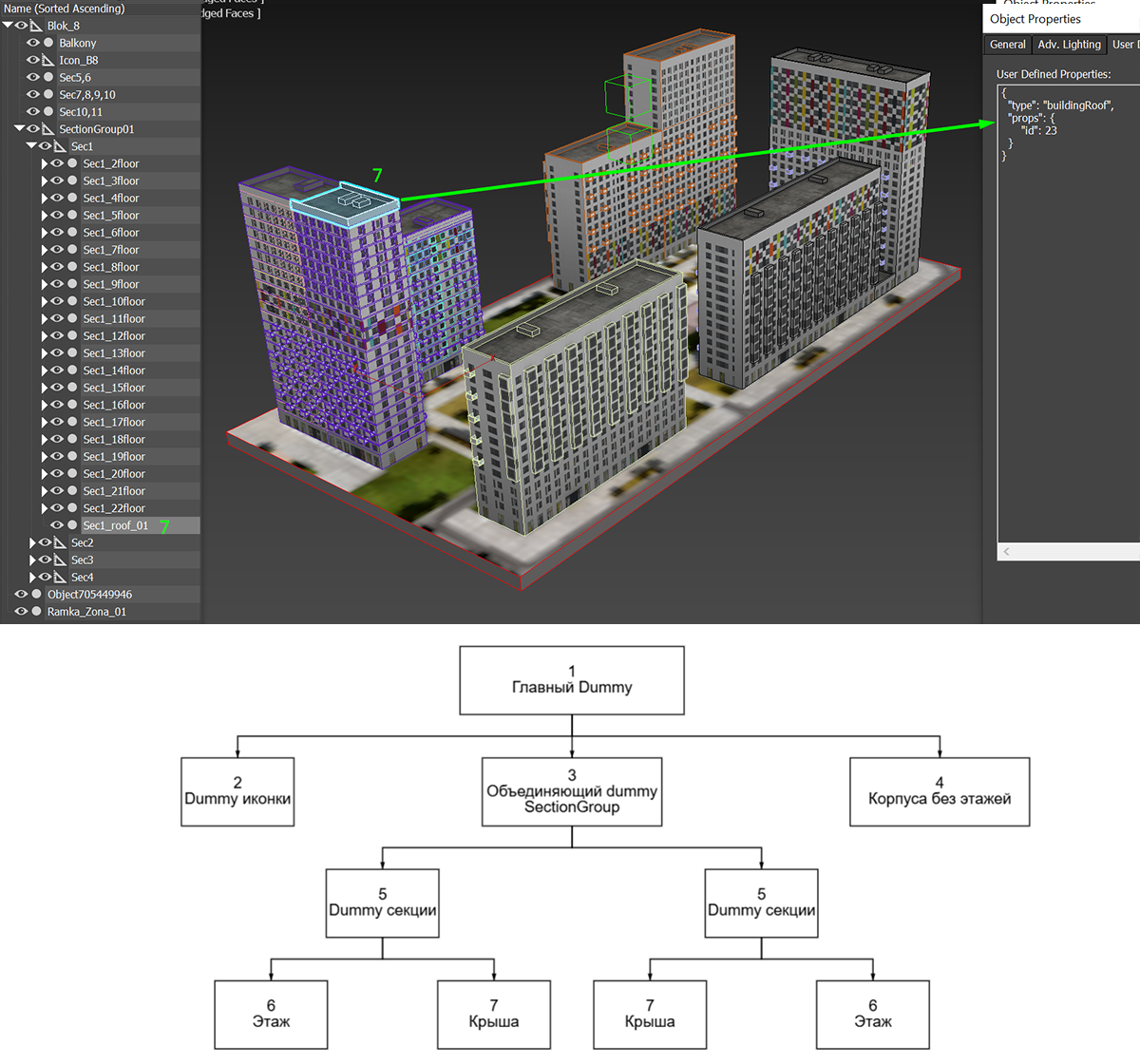1140x1064 pixels.
Task: Expand the Sec1_4floor node
Action: (45, 198)
